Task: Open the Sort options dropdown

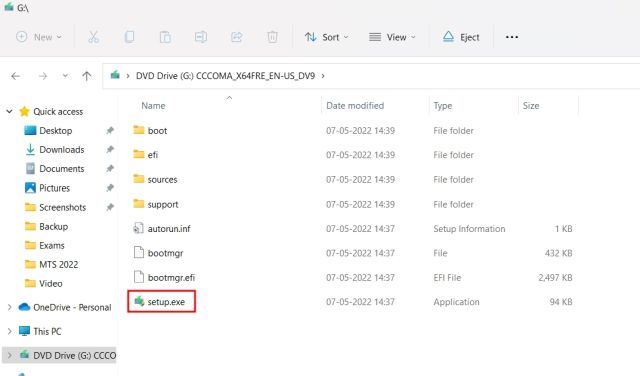Action: (x=327, y=37)
